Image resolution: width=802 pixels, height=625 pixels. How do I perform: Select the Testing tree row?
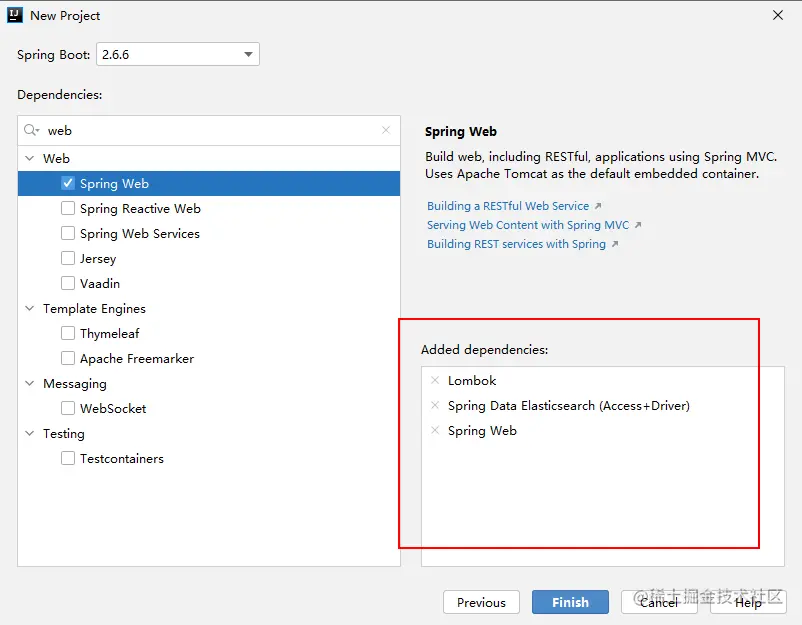click(x=209, y=433)
